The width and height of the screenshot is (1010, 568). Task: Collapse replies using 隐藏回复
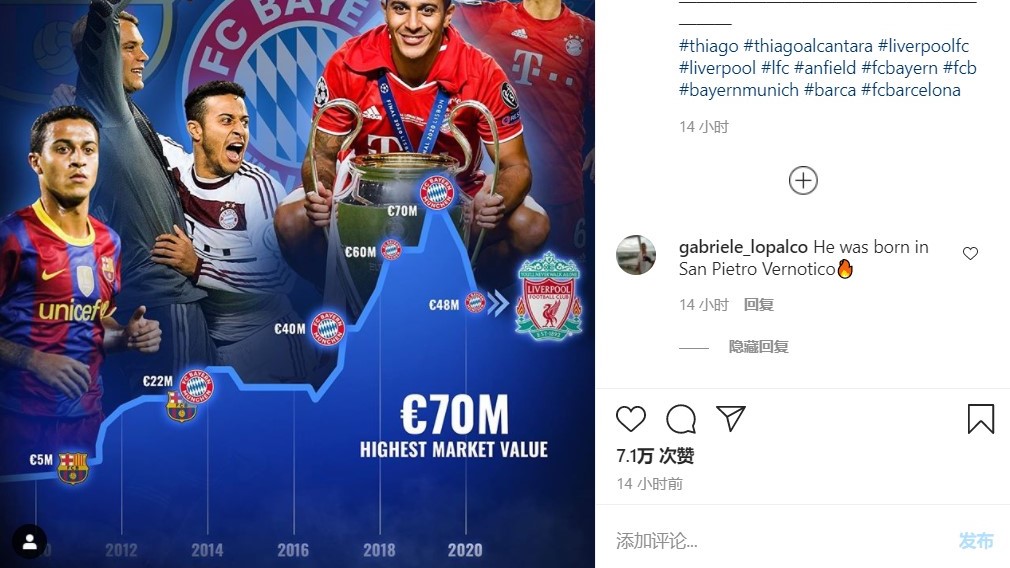click(x=758, y=347)
